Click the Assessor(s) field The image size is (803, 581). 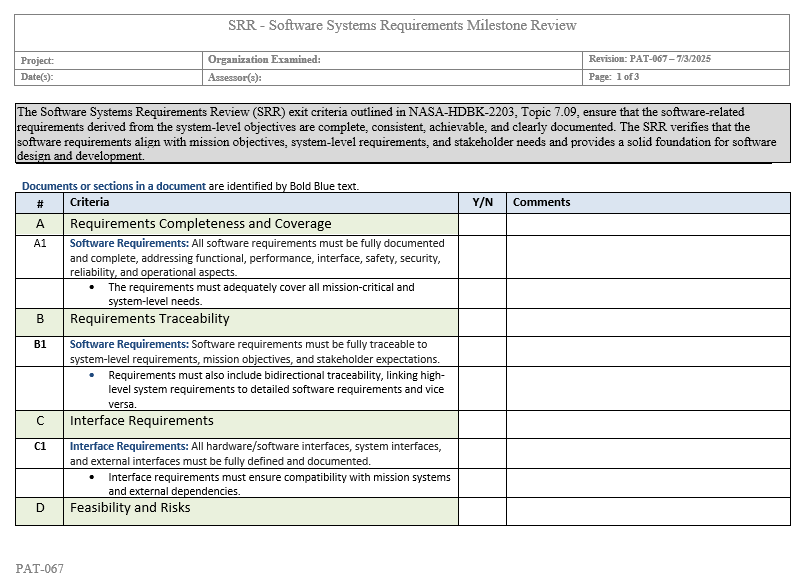point(393,77)
